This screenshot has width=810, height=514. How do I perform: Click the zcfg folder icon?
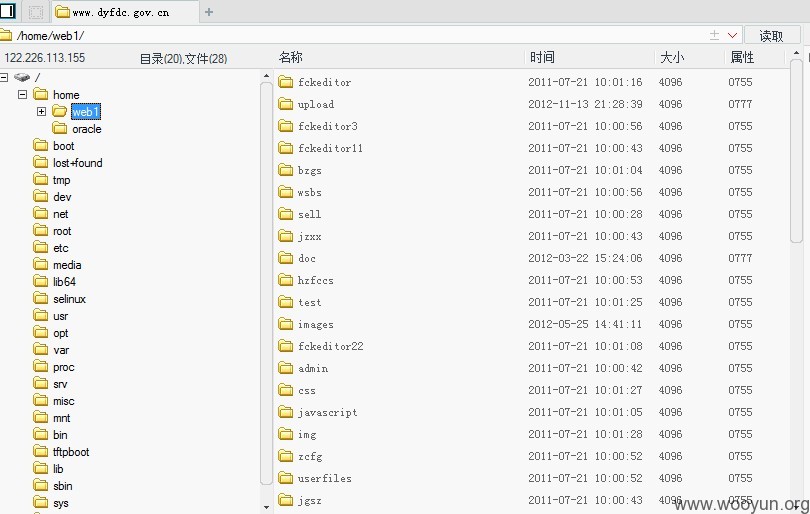point(286,456)
